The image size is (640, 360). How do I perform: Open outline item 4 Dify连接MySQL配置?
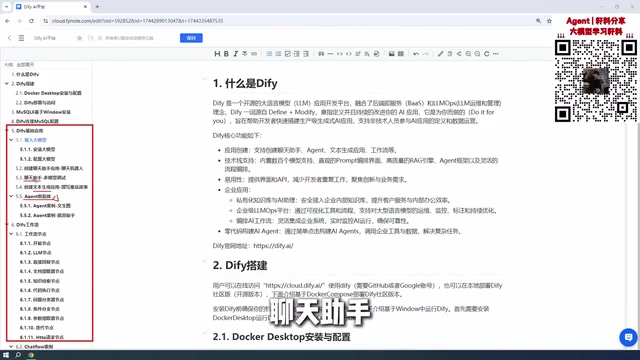[x=35, y=121]
